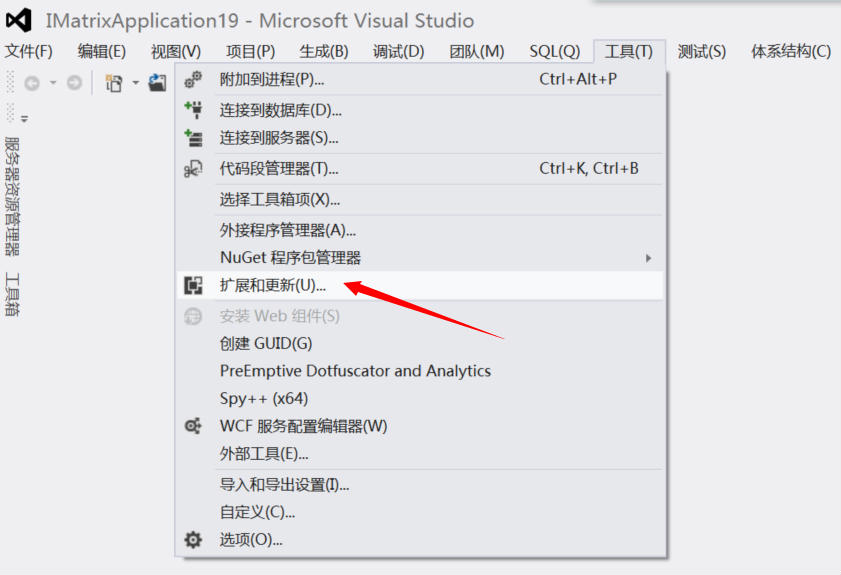Image resolution: width=841 pixels, height=575 pixels.
Task: Open the 项目(P) menu
Action: (x=250, y=51)
